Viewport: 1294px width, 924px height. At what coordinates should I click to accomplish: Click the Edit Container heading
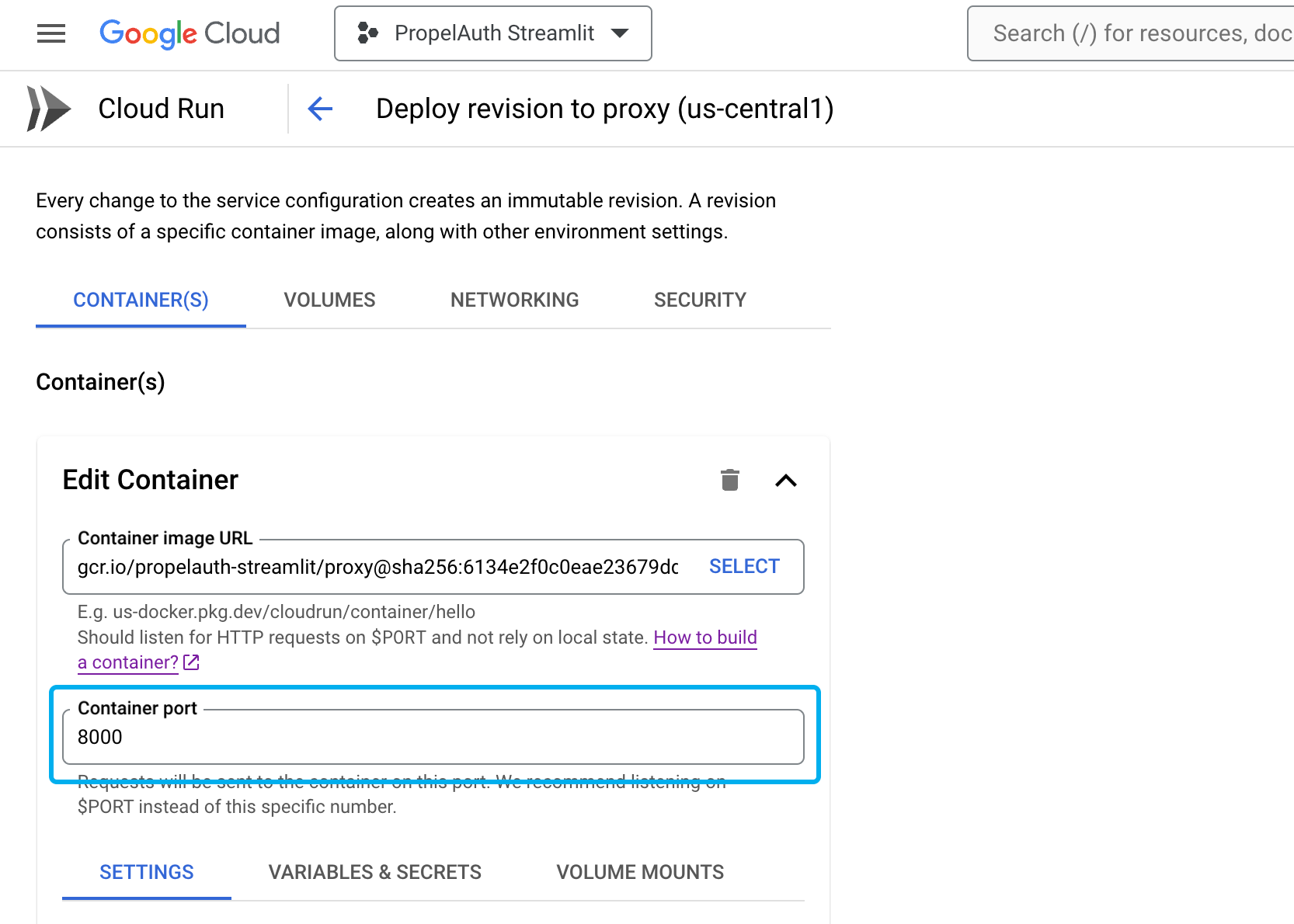(x=150, y=480)
